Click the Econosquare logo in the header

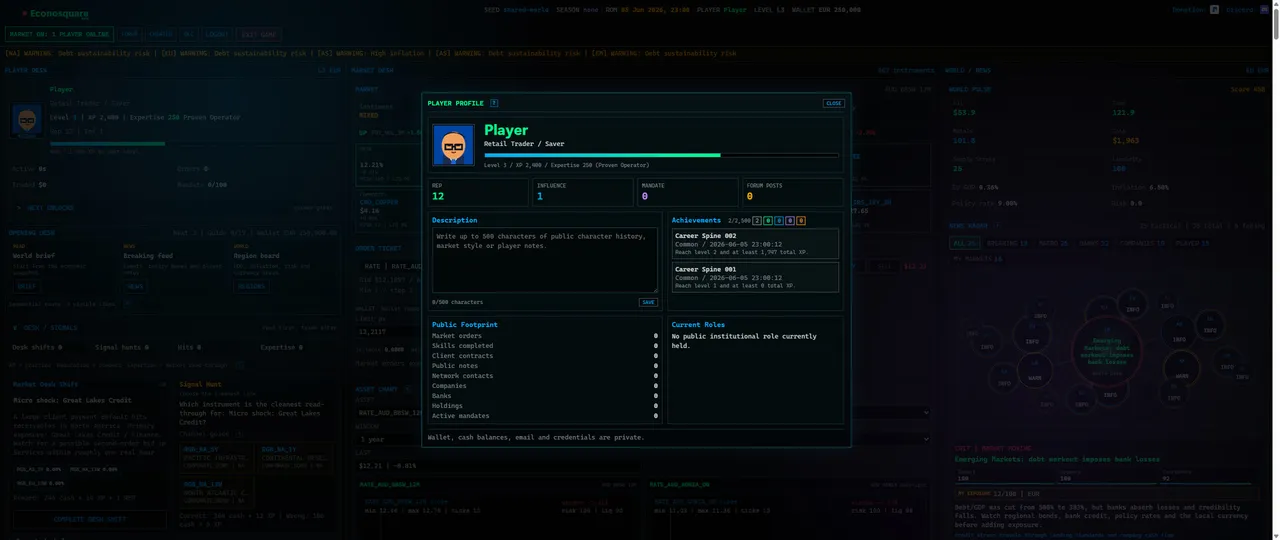click(x=55, y=14)
